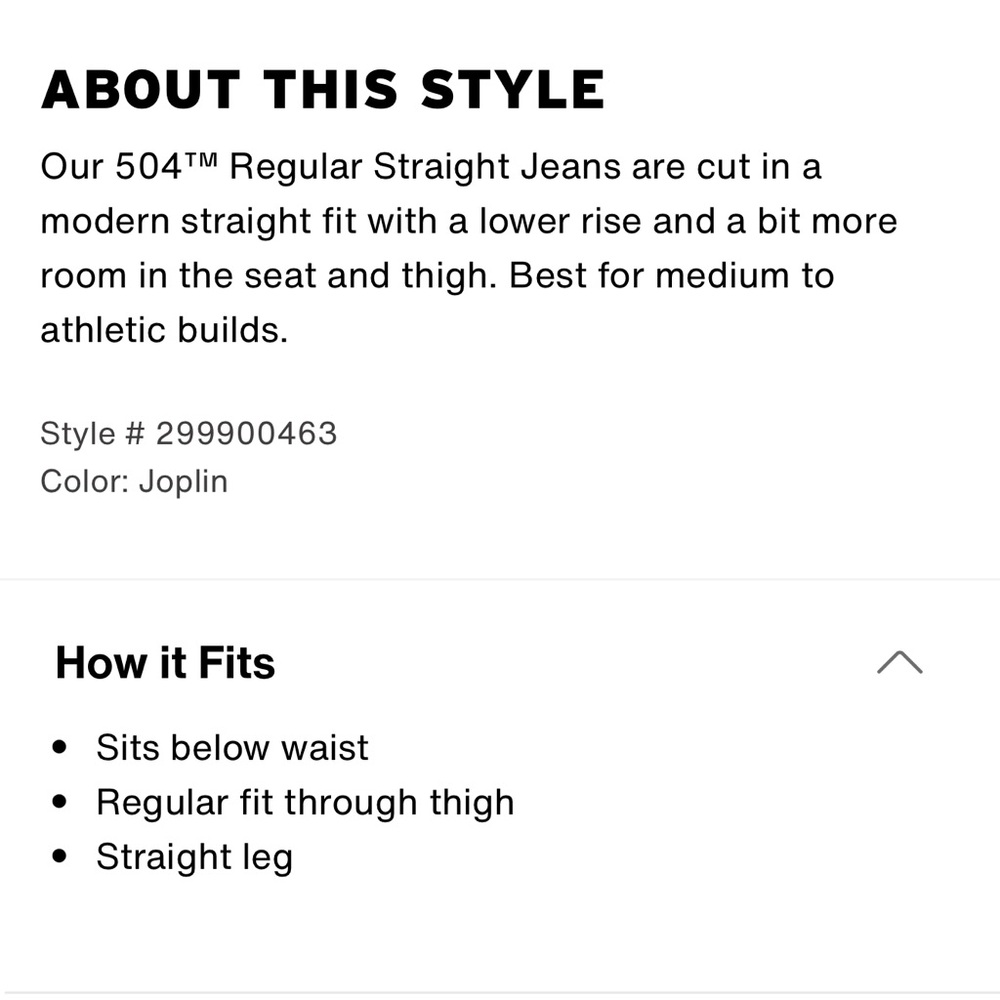Click the Best for medium to phrase
This screenshot has height=1000, width=1000.
point(672,276)
